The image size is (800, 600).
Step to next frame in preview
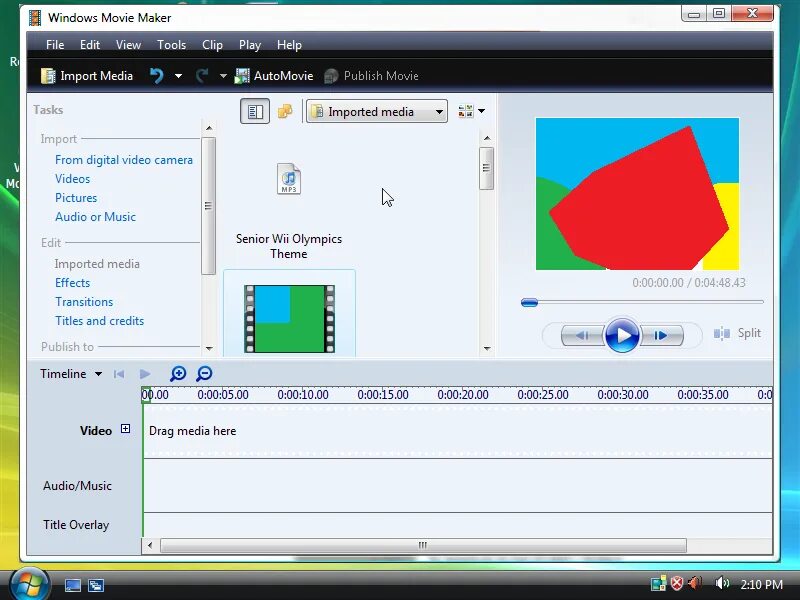661,335
